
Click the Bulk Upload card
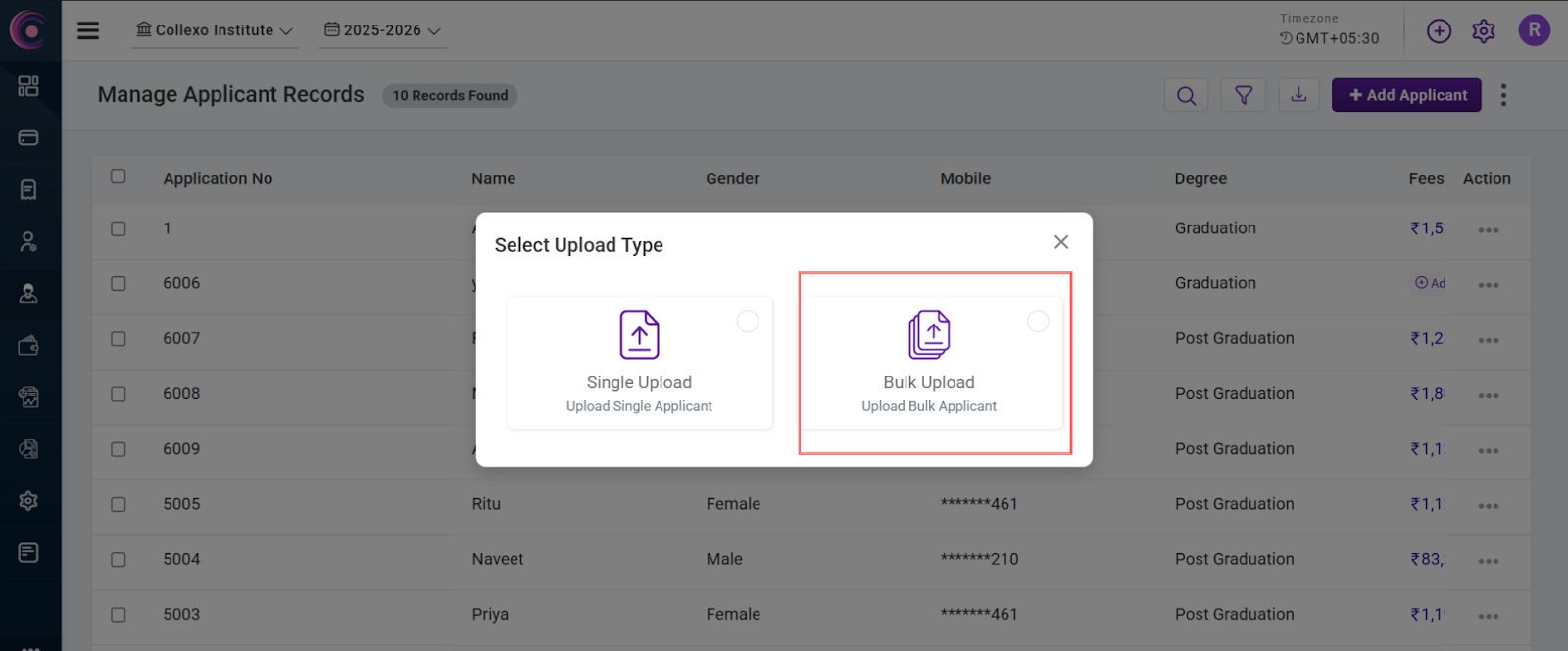click(929, 363)
